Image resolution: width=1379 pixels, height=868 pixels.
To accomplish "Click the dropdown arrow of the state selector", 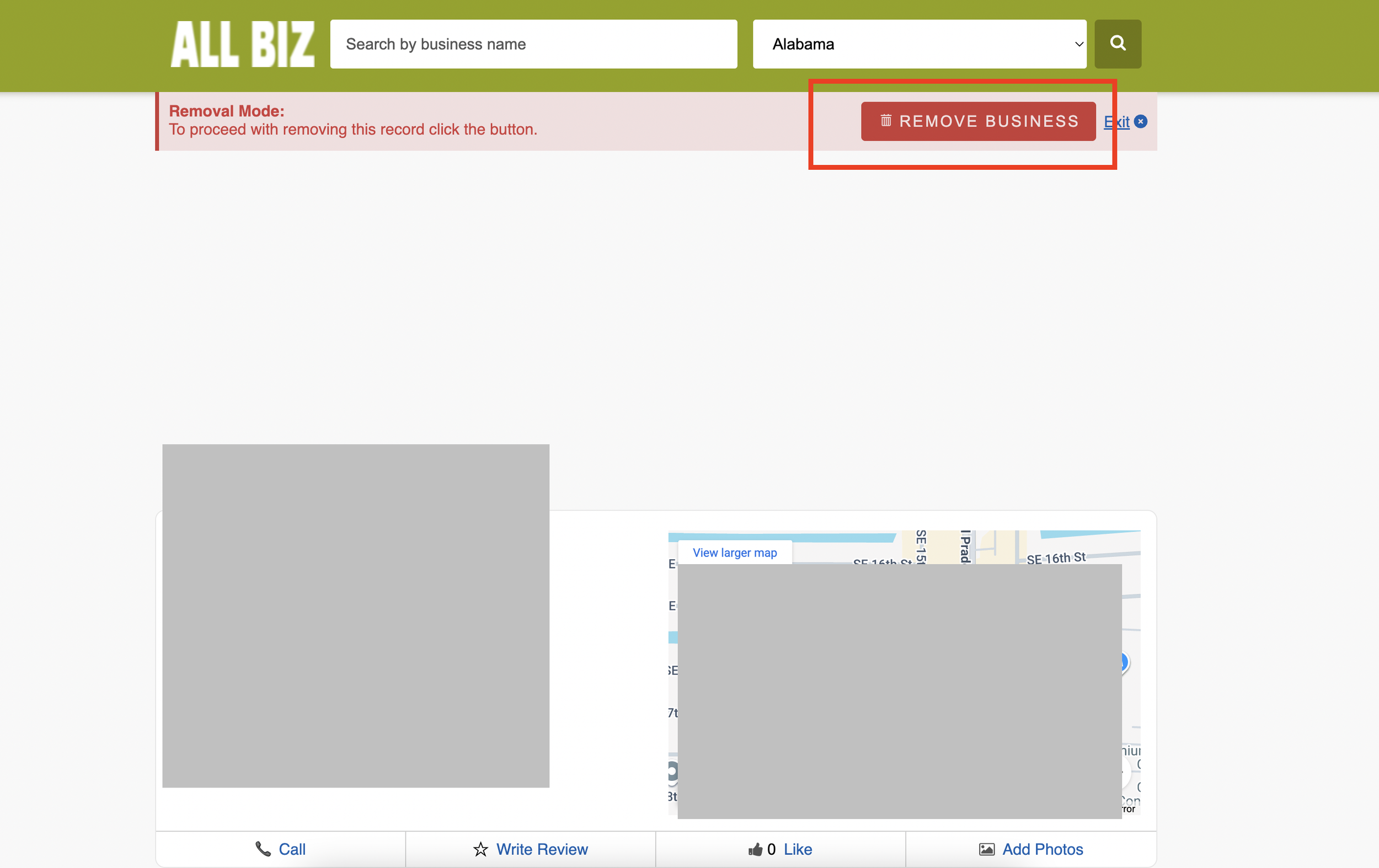I will [x=1078, y=44].
